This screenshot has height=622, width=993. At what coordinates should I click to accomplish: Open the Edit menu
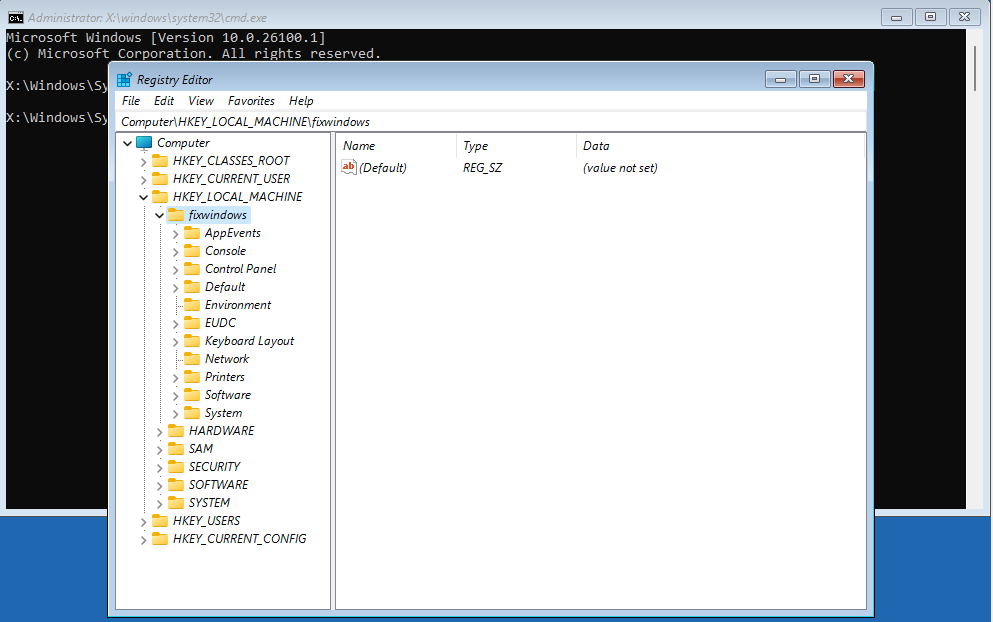pyautogui.click(x=163, y=101)
